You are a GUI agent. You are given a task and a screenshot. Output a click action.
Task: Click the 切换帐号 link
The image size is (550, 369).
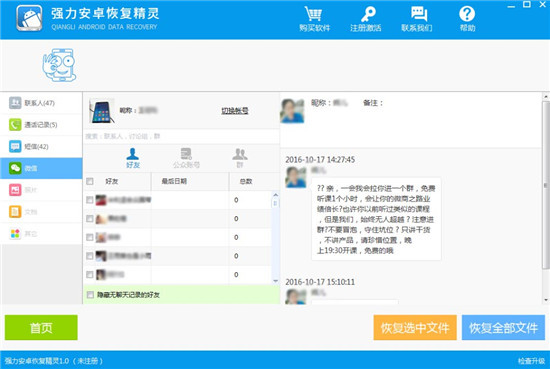pyautogui.click(x=235, y=111)
